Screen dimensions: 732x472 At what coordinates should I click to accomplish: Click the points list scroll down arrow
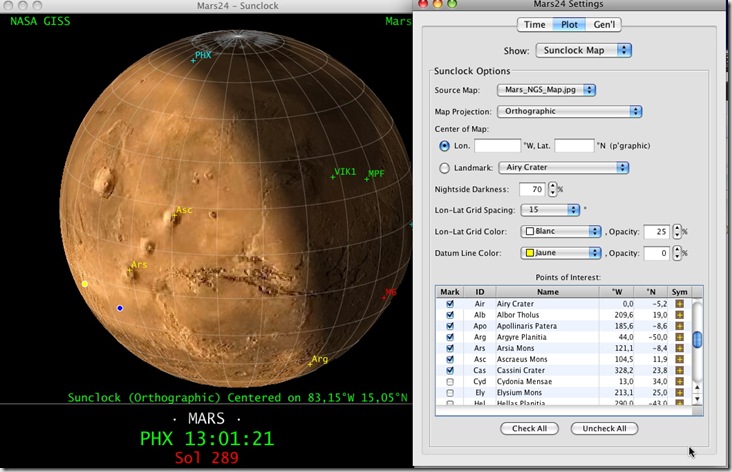coord(697,399)
